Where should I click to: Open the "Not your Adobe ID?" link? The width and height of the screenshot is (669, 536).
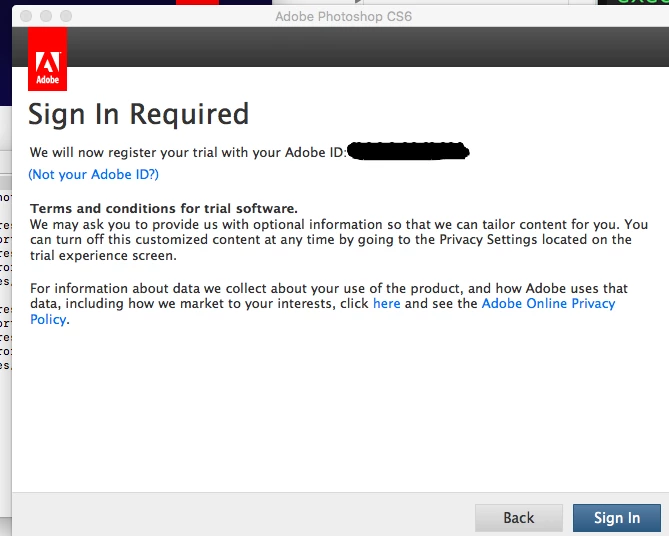pyautogui.click(x=93, y=175)
